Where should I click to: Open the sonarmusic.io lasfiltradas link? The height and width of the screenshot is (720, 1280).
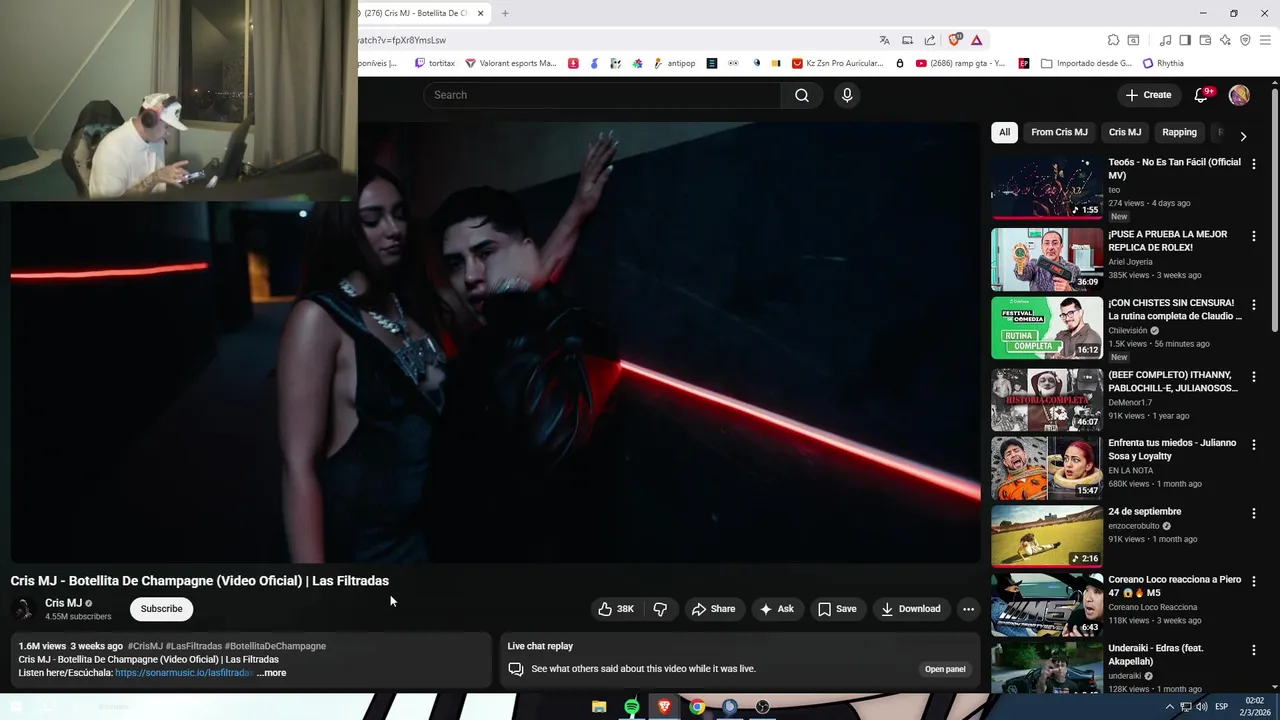(184, 673)
